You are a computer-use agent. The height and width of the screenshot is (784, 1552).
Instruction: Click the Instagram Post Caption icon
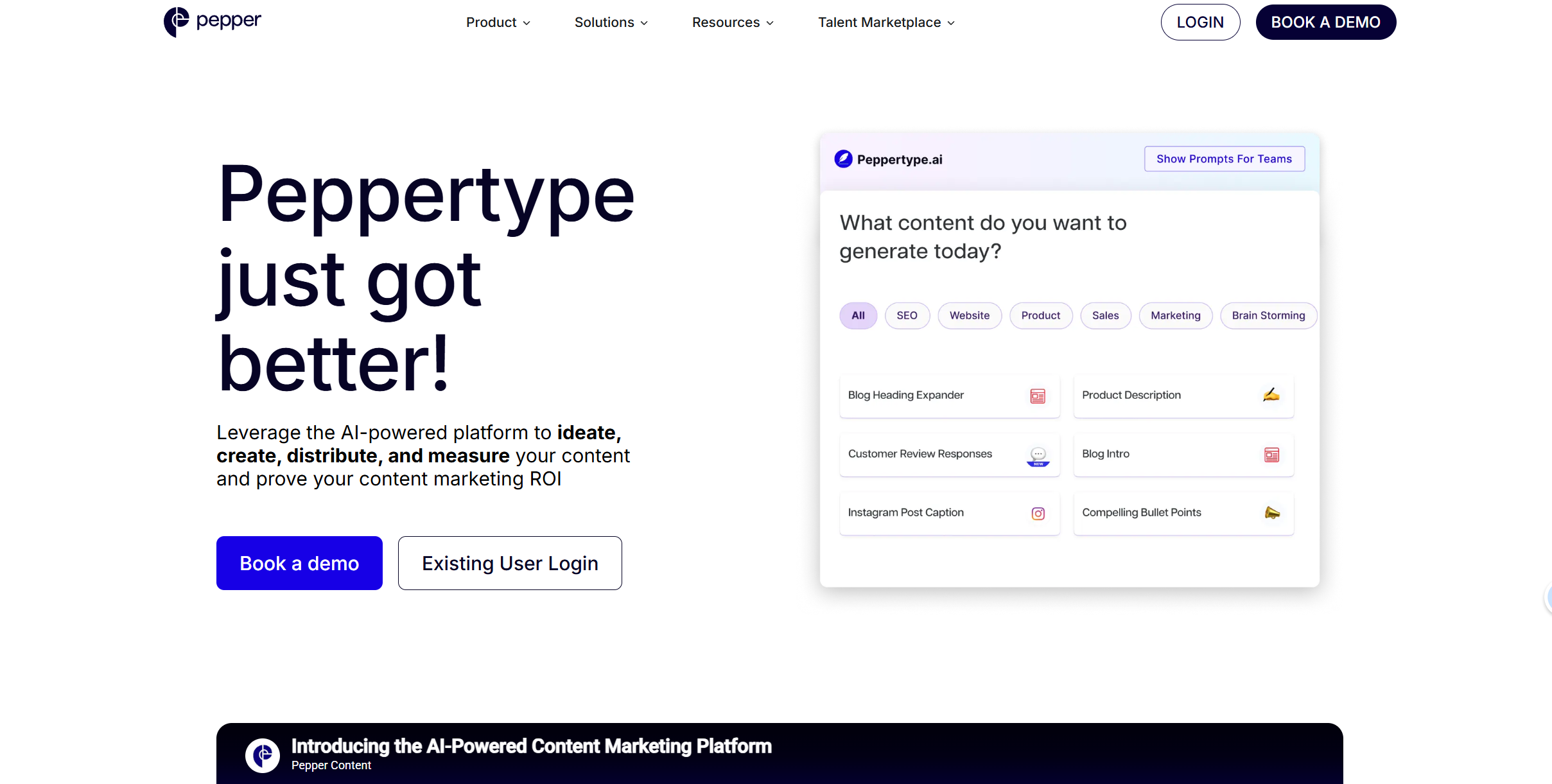(x=1038, y=514)
